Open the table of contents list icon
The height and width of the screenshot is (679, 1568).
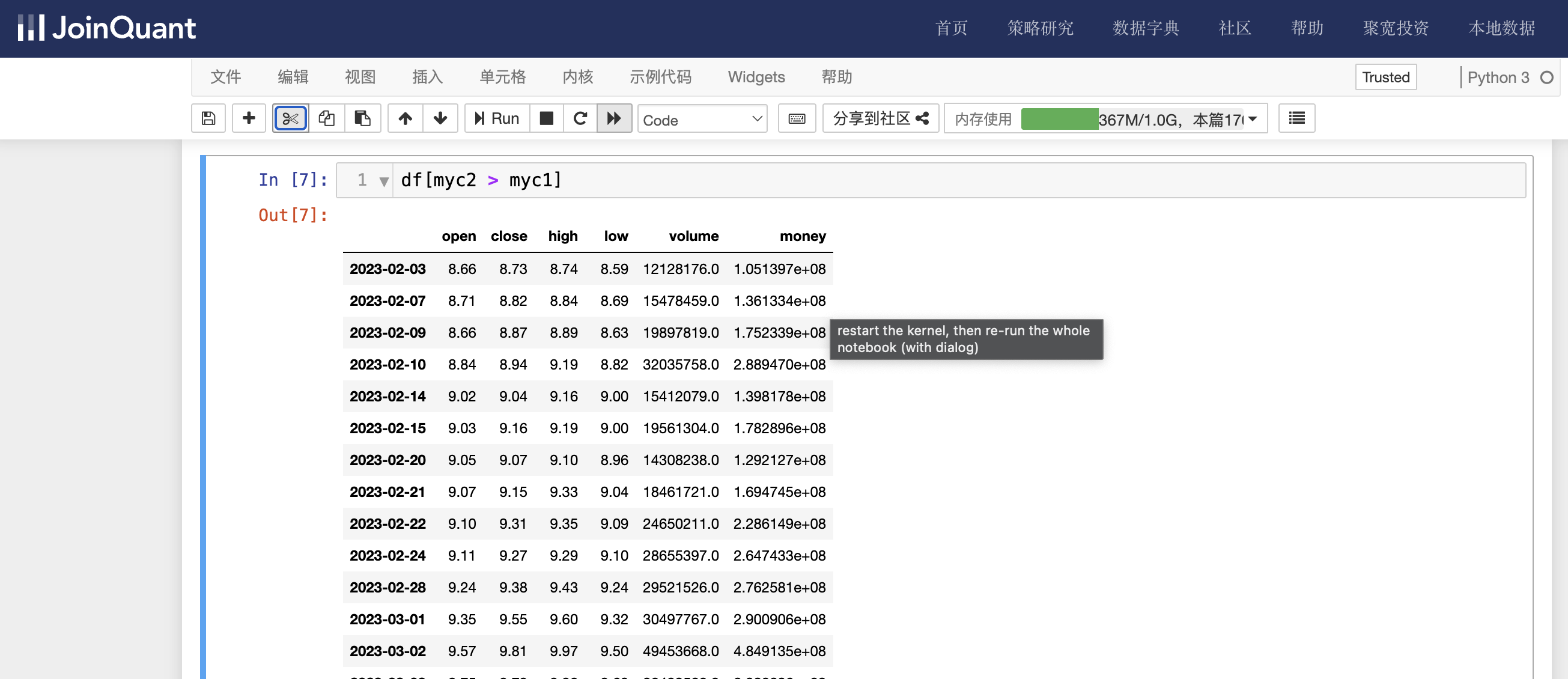click(1296, 118)
